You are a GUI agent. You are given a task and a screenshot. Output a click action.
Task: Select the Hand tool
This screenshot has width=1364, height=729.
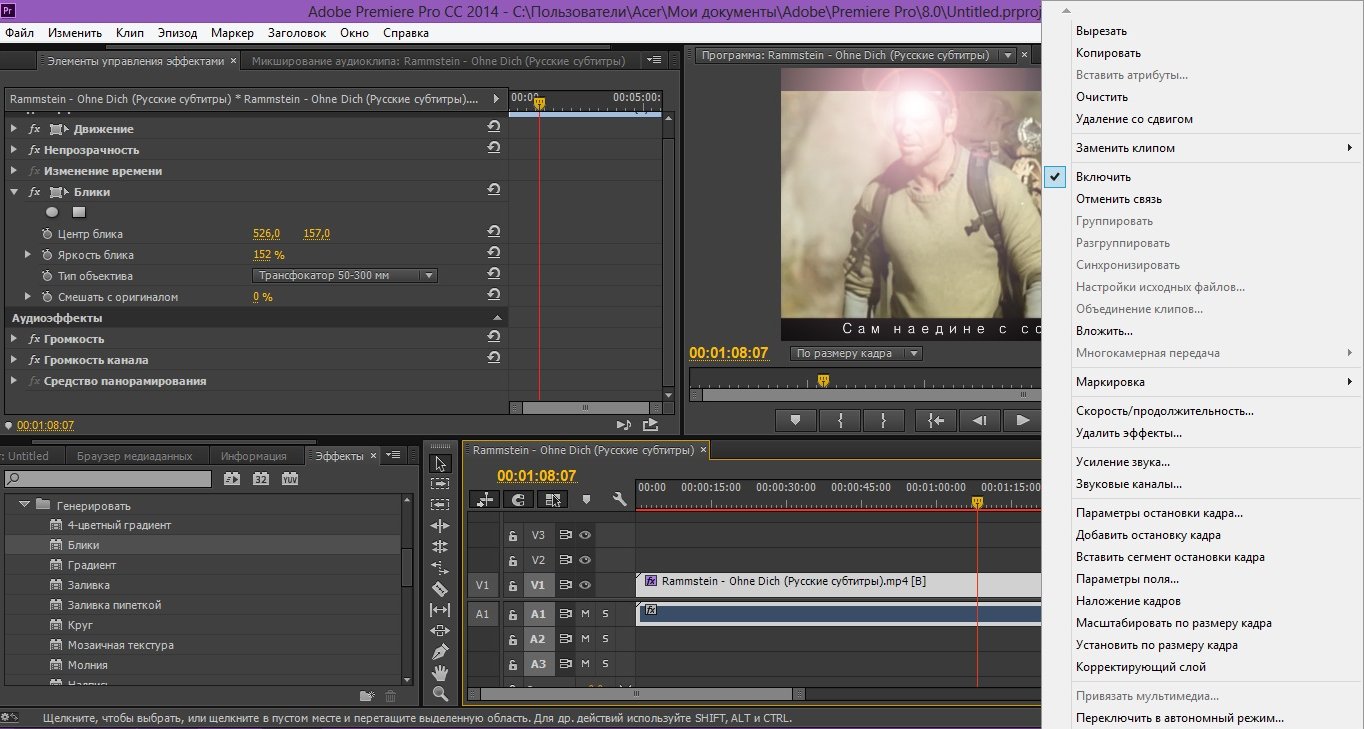click(x=440, y=673)
